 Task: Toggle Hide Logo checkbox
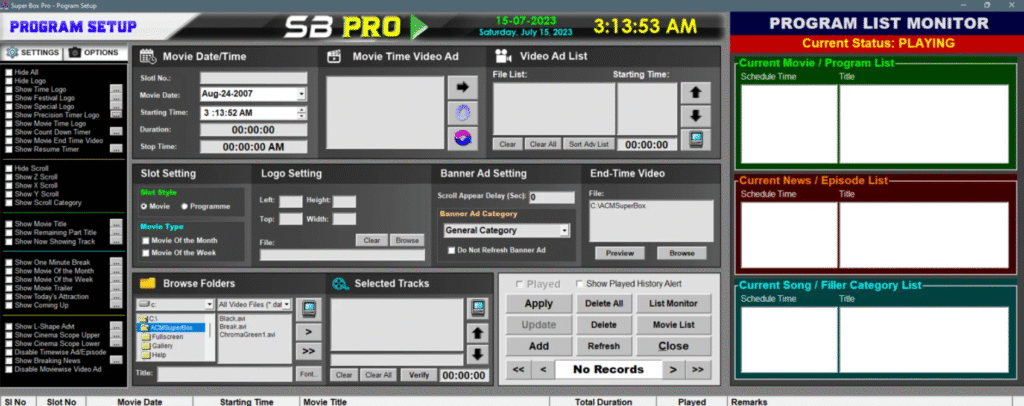click(x=8, y=81)
